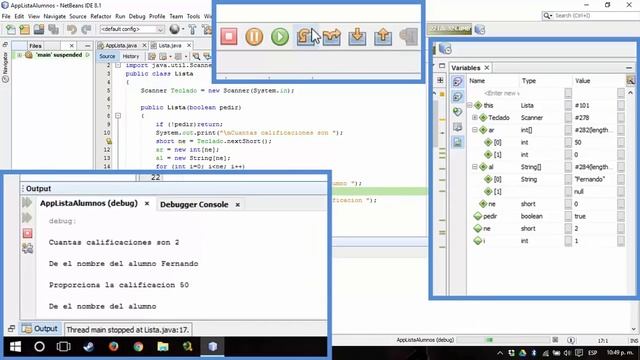The height and width of the screenshot is (360, 640).
Task: Click Build Project hammer icon
Action: [192, 29]
